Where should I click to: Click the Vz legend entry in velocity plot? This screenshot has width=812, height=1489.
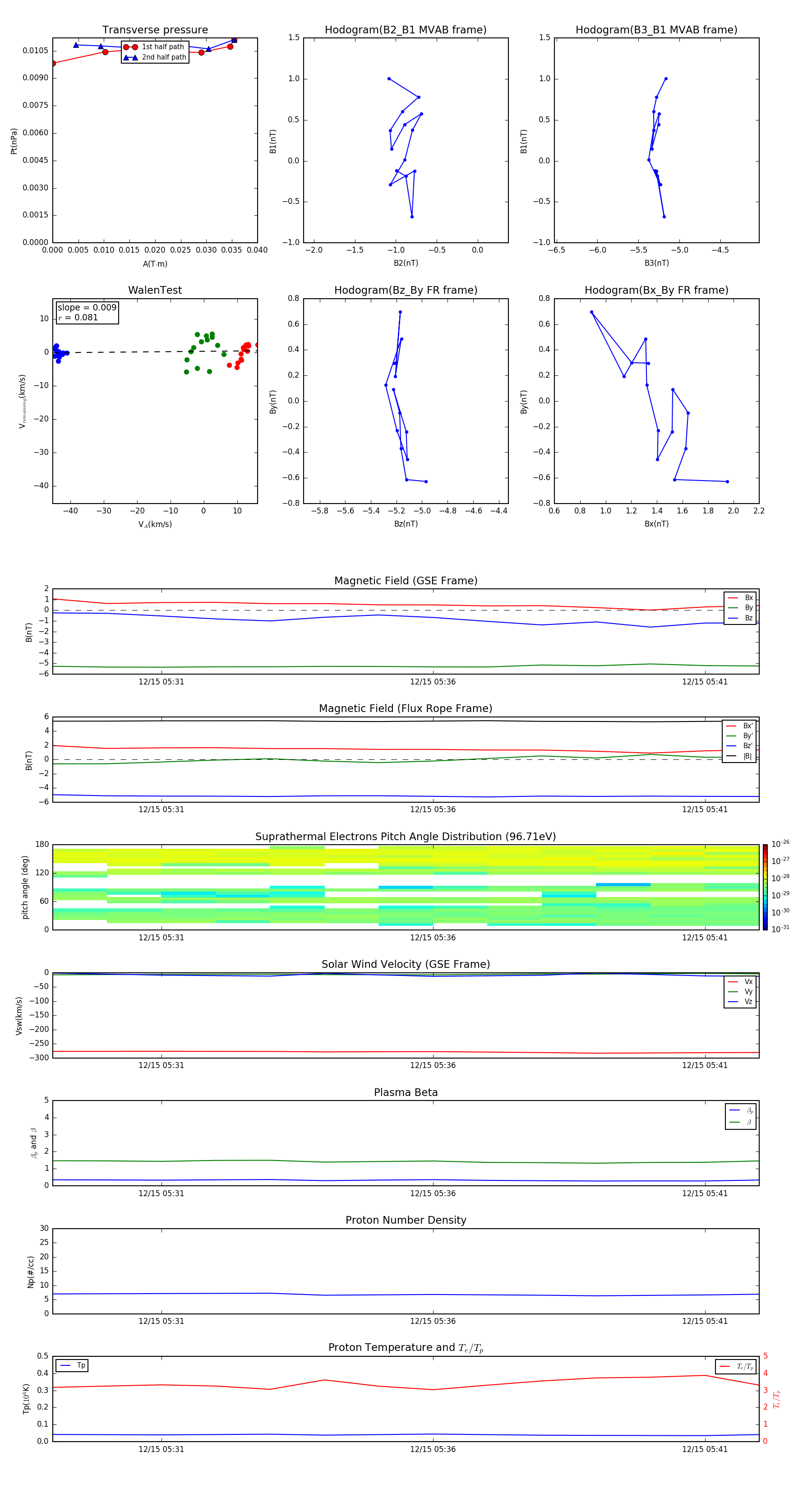pos(740,1002)
